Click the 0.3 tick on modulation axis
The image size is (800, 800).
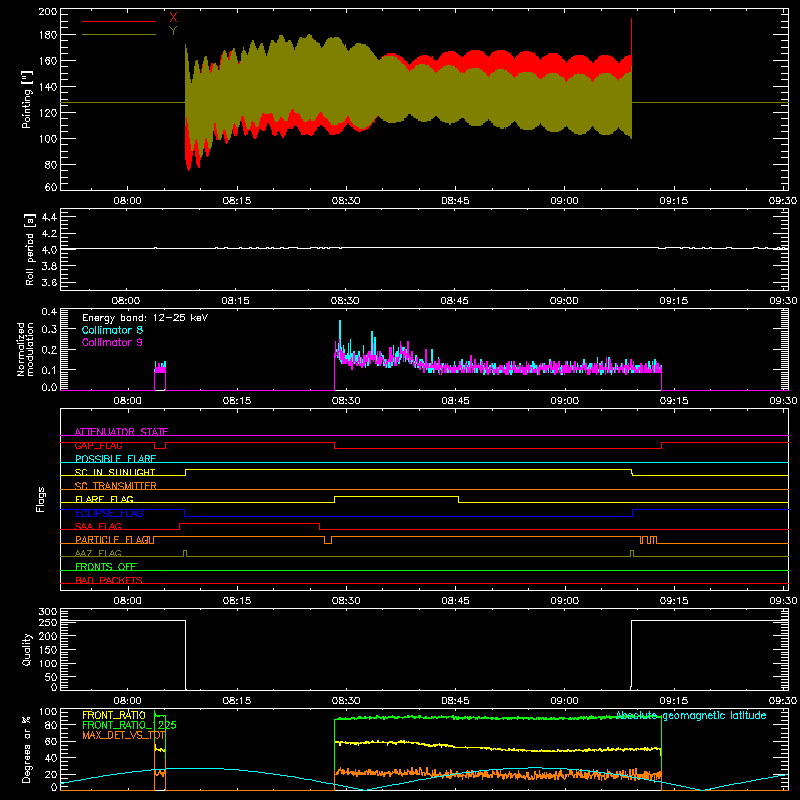pyautogui.click(x=49, y=329)
